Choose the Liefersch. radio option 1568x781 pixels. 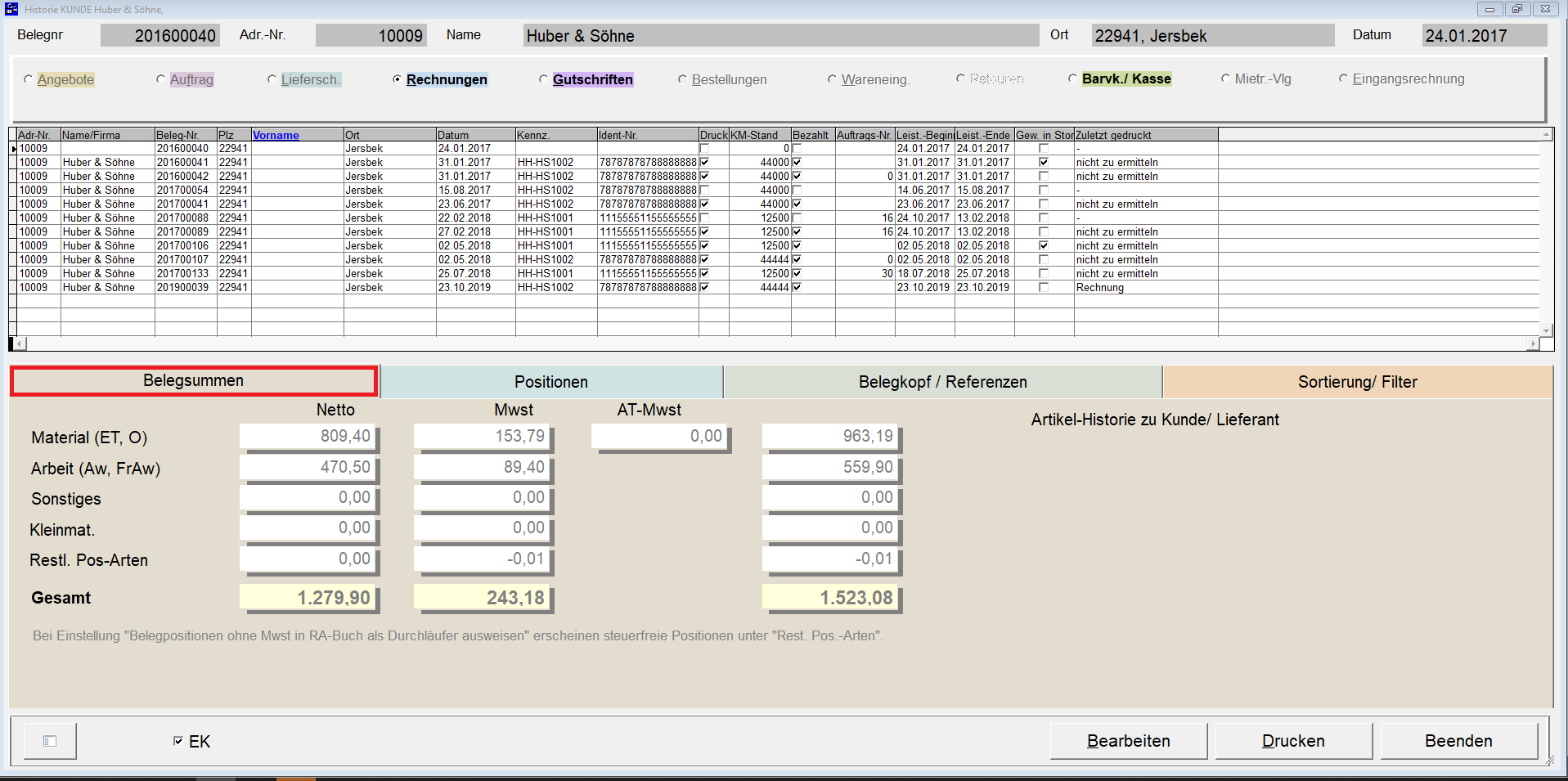(x=272, y=79)
